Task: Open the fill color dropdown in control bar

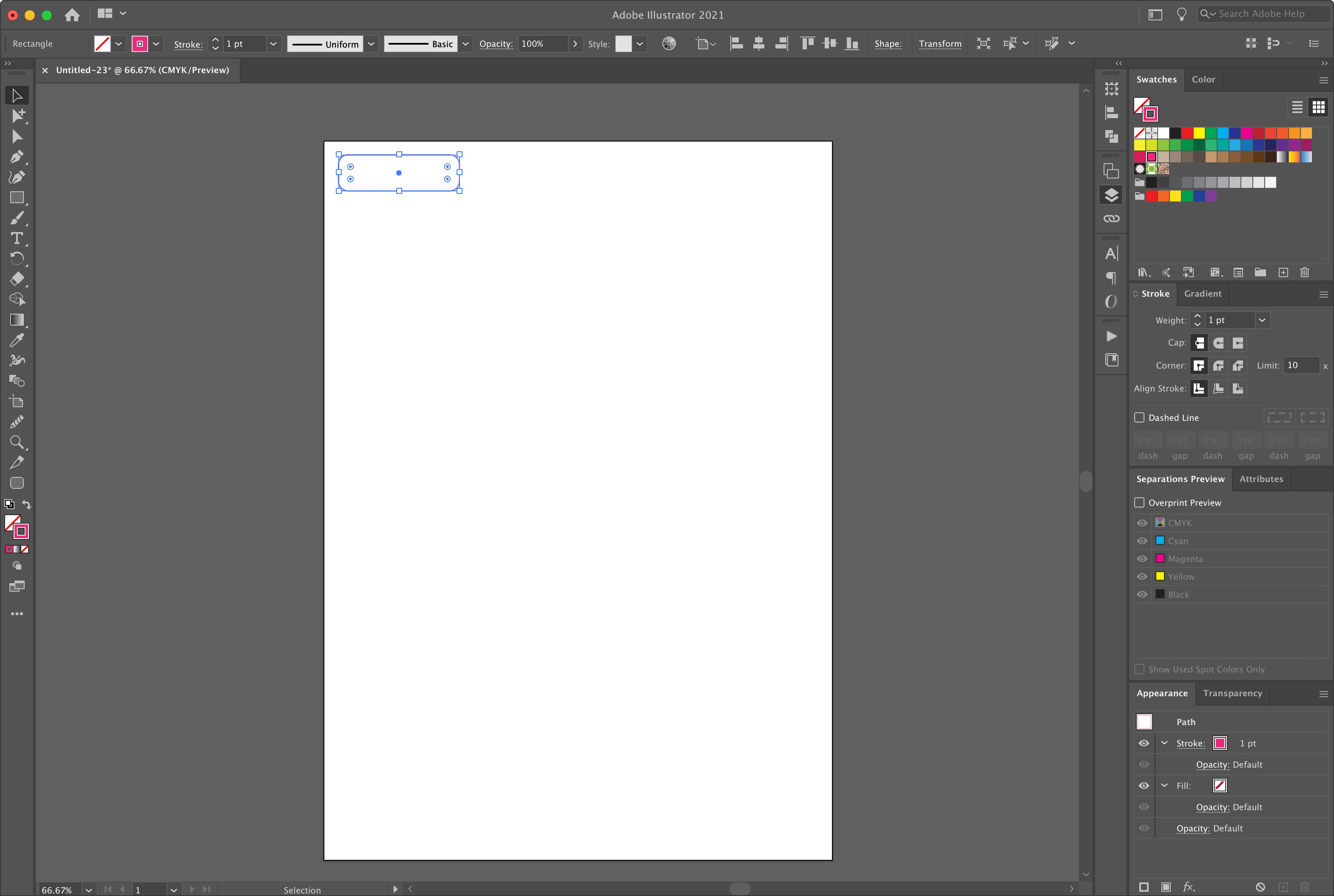Action: [x=118, y=43]
